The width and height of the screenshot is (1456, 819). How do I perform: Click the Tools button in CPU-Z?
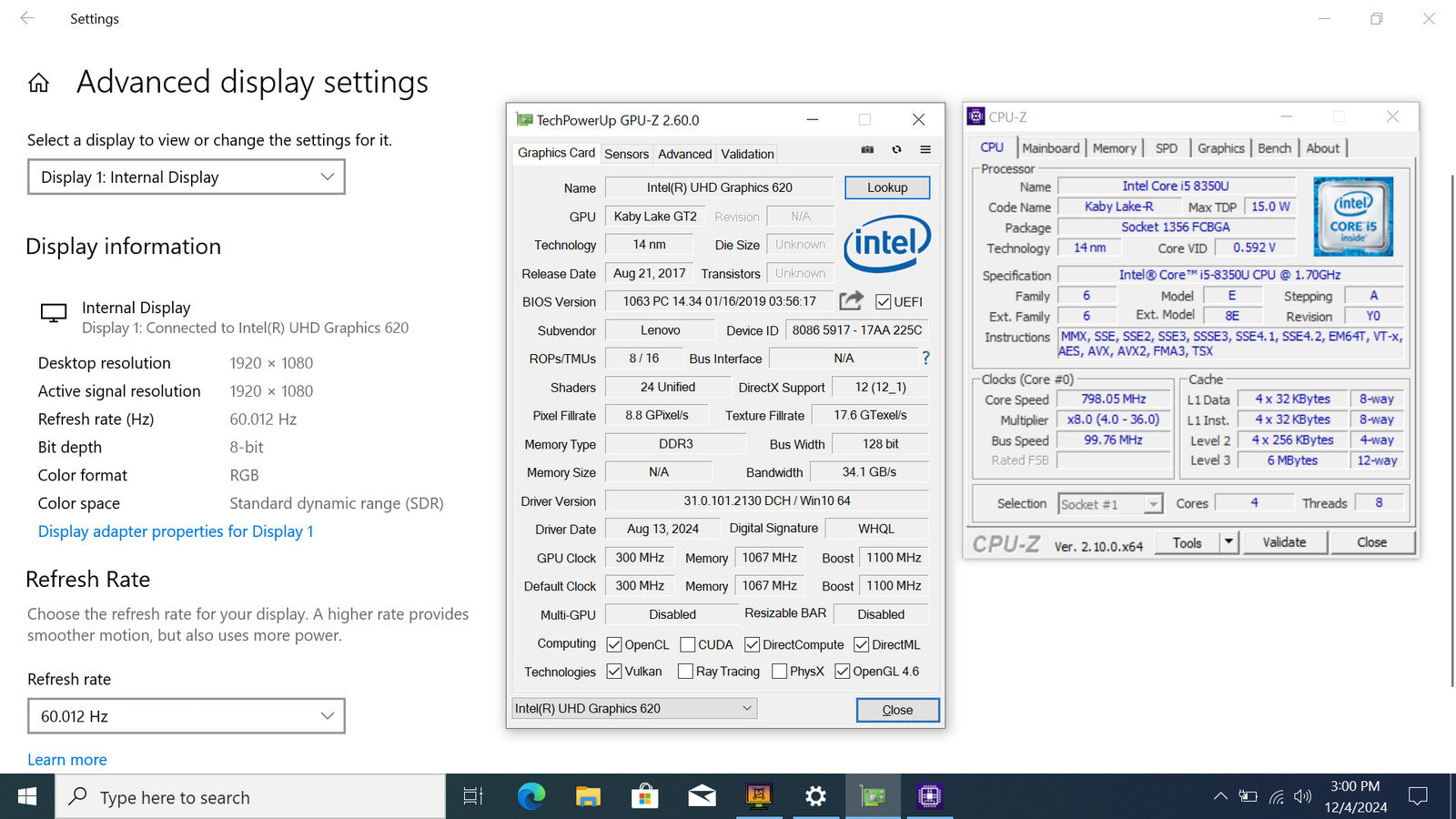pos(1187,542)
